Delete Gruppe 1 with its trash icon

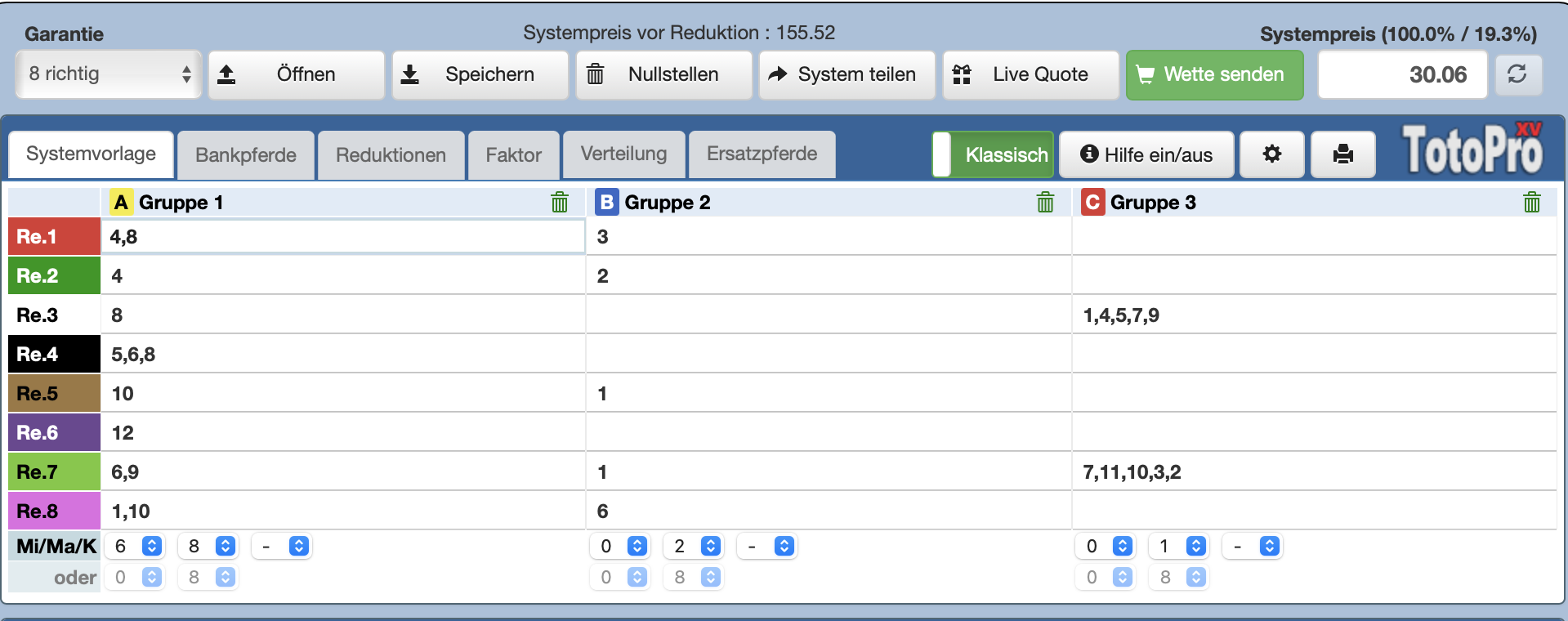tap(560, 202)
